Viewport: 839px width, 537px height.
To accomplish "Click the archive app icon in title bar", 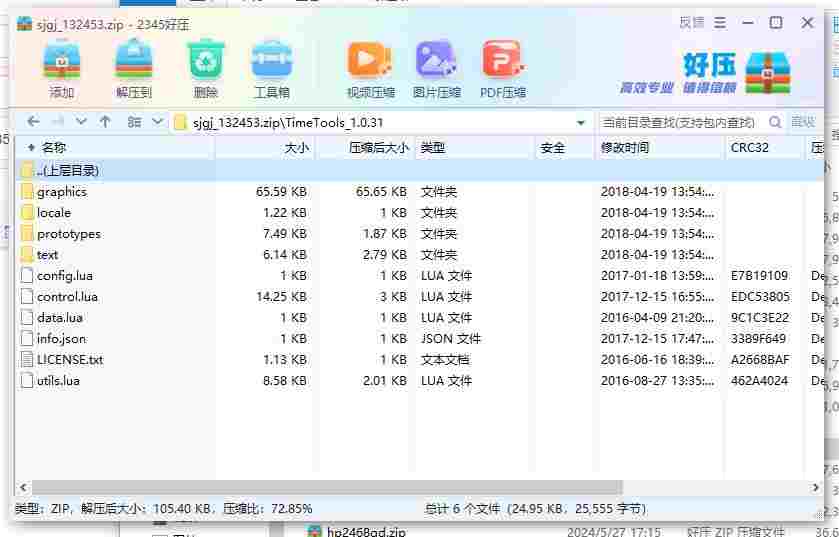I will pyautogui.click(x=25, y=24).
